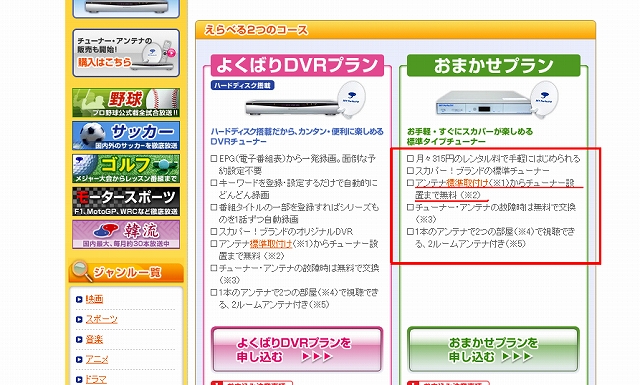
Task: Open the サッカー soccer banner
Action: click(126, 136)
